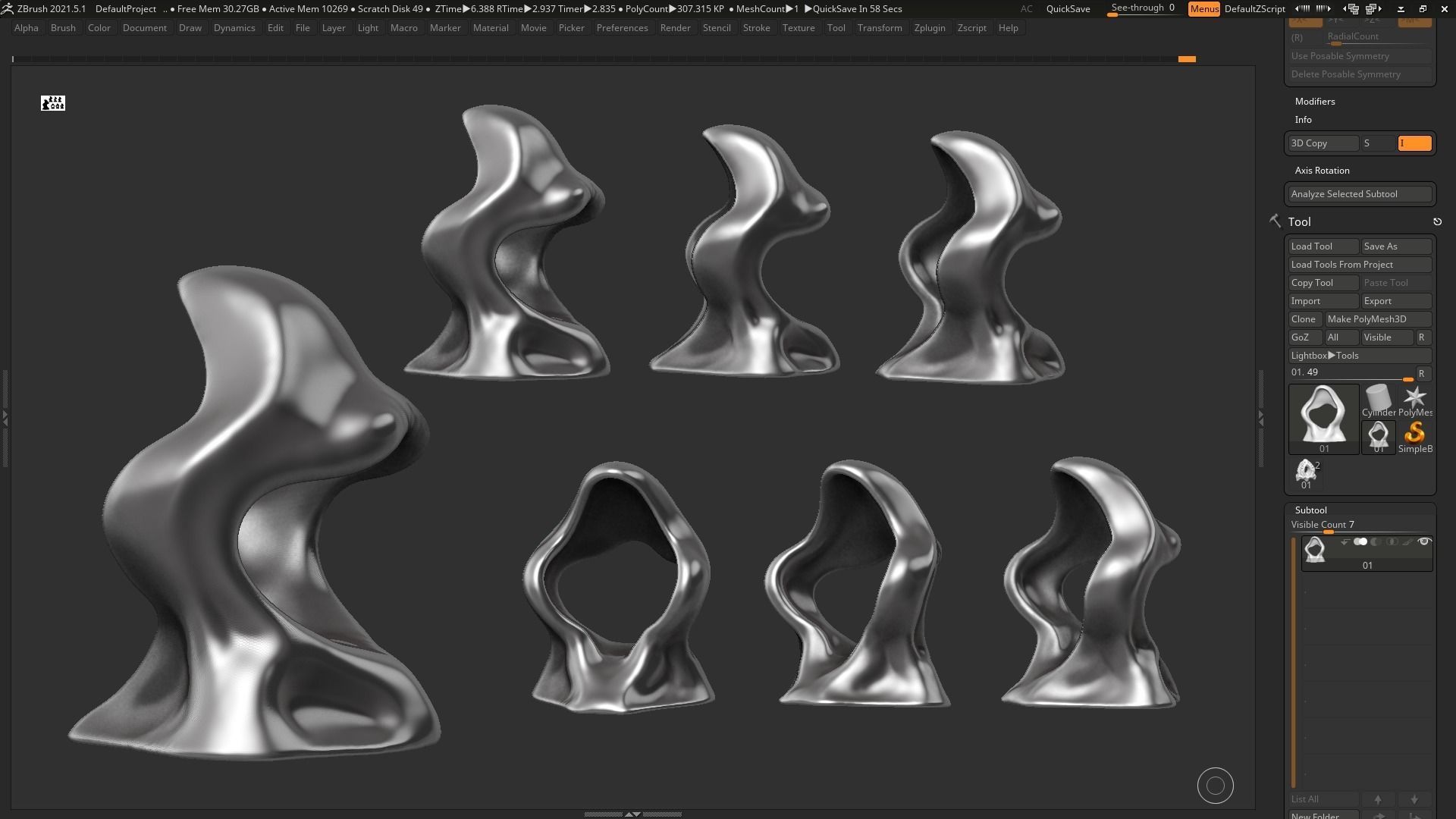Viewport: 1456px width, 819px height.
Task: Toggle subtool 01 eye visibility
Action: point(1424,541)
